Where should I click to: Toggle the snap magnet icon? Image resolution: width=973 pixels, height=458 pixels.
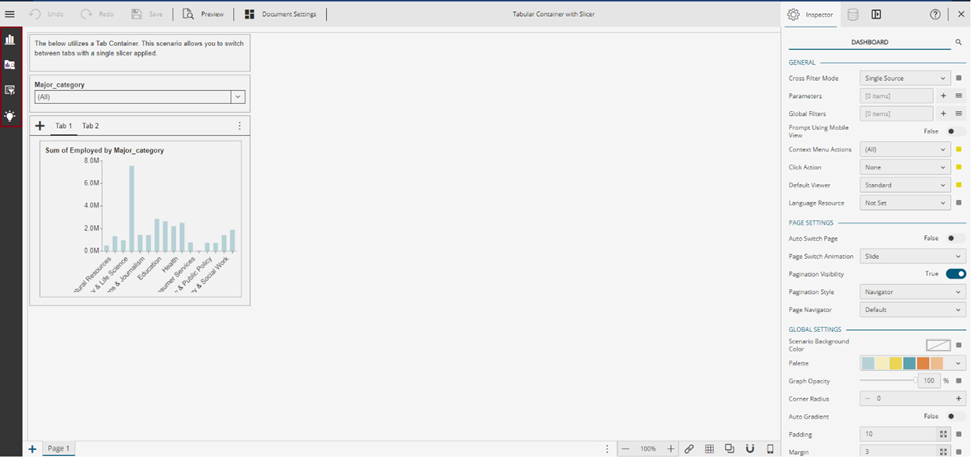click(x=749, y=449)
